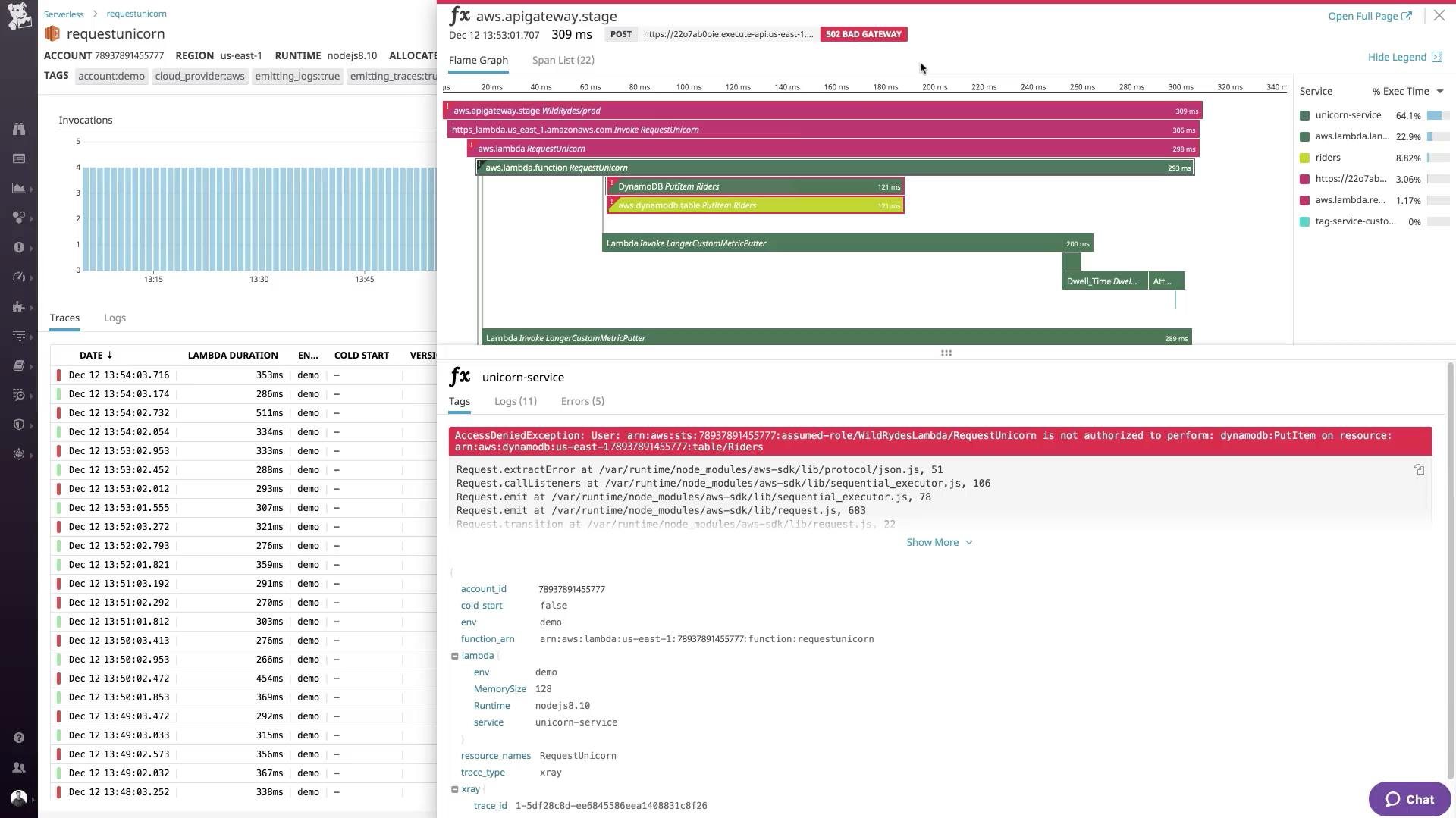Copy the stack trace using copy icon
The height and width of the screenshot is (818, 1456).
pos(1418,470)
